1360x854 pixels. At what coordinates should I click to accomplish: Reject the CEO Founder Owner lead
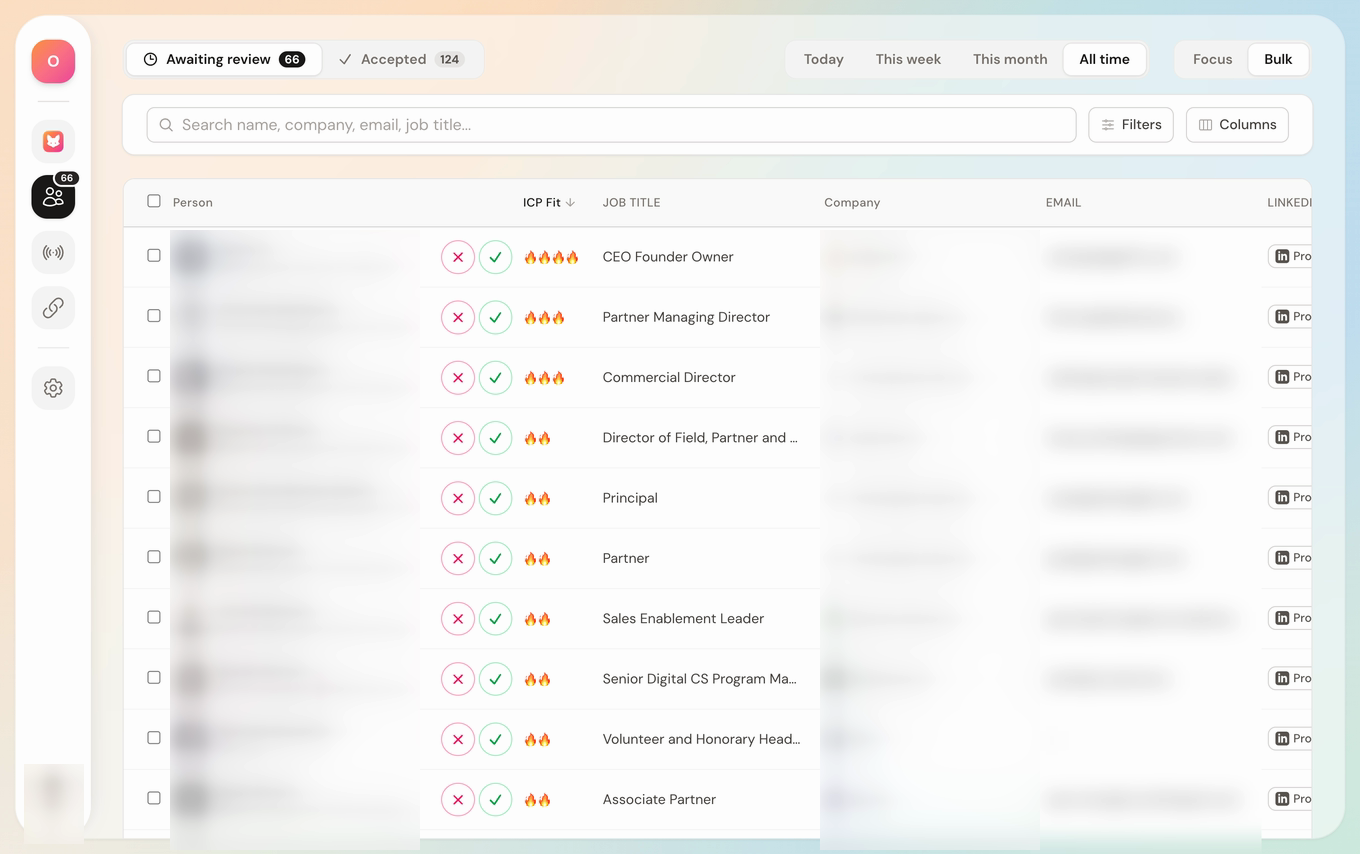click(458, 257)
